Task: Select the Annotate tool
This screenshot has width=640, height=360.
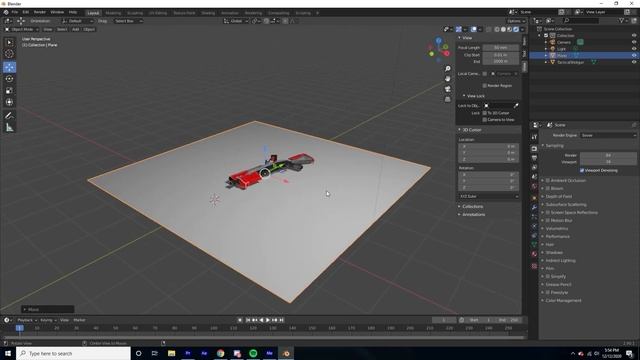Action: pyautogui.click(x=9, y=116)
